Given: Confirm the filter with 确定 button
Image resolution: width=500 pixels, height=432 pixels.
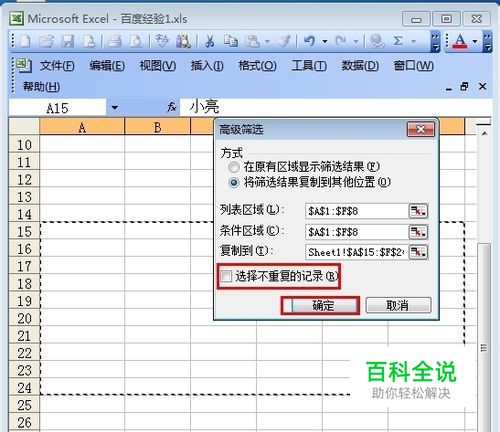Looking at the screenshot, I should (322, 305).
